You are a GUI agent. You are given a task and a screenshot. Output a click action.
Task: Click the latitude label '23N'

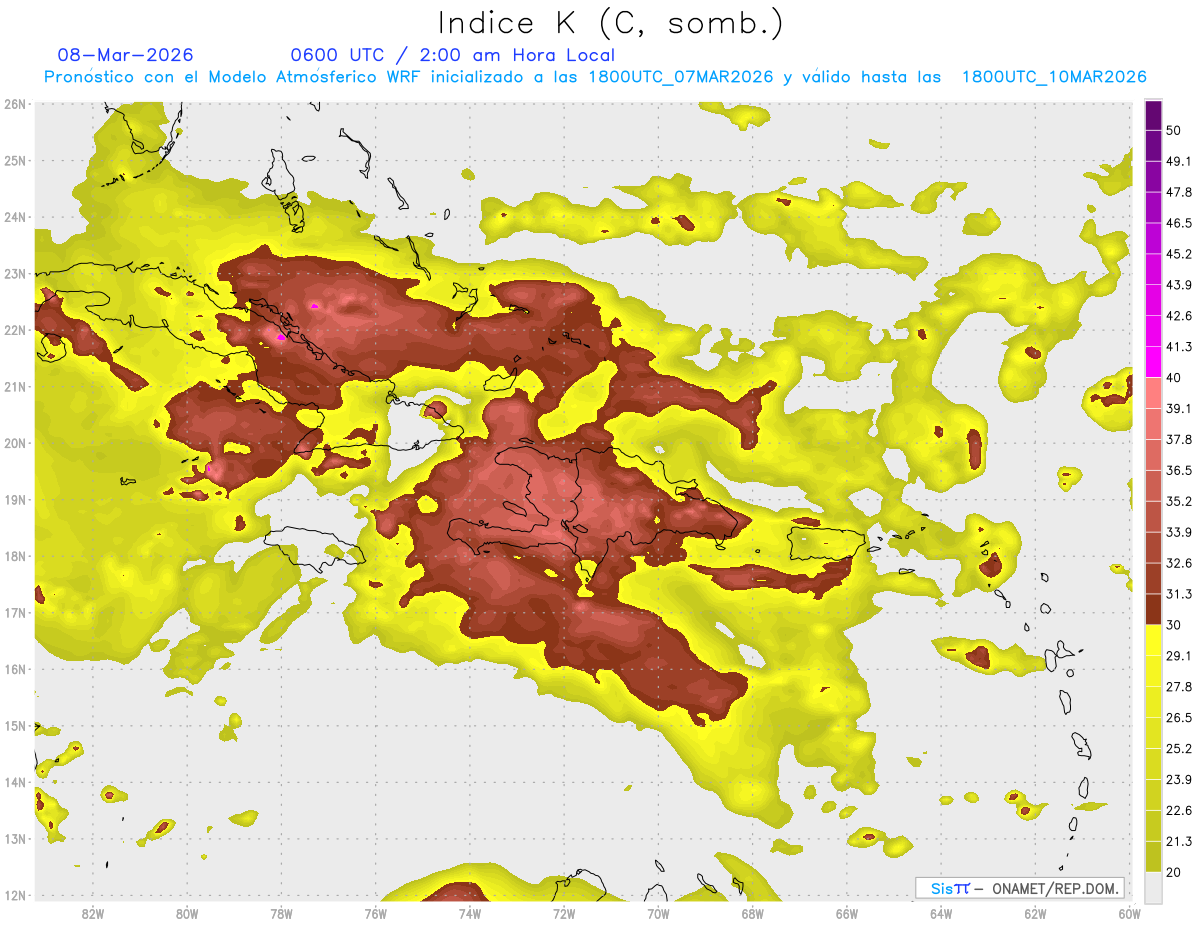(x=15, y=274)
